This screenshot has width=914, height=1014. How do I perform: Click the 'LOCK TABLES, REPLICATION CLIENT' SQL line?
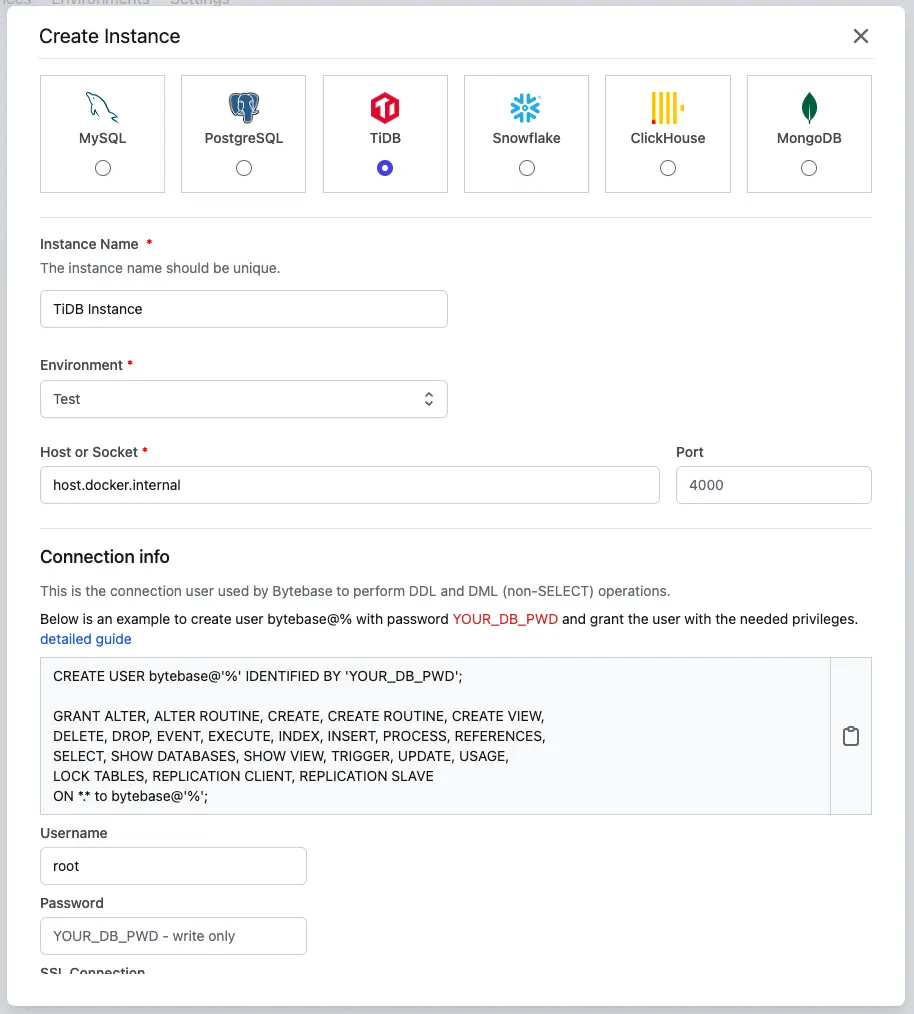243,776
